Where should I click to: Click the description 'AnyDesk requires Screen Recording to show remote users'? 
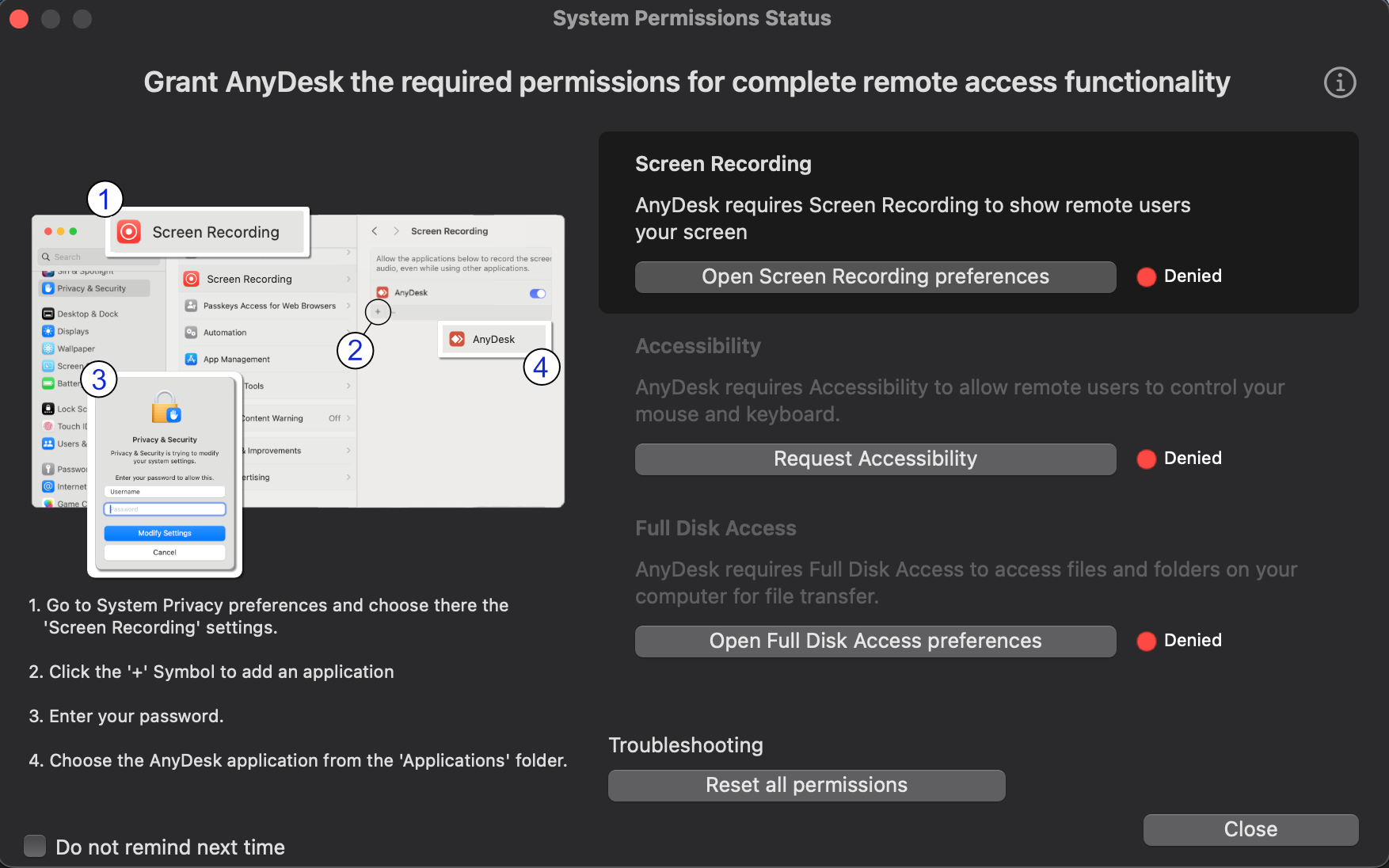[x=912, y=219]
